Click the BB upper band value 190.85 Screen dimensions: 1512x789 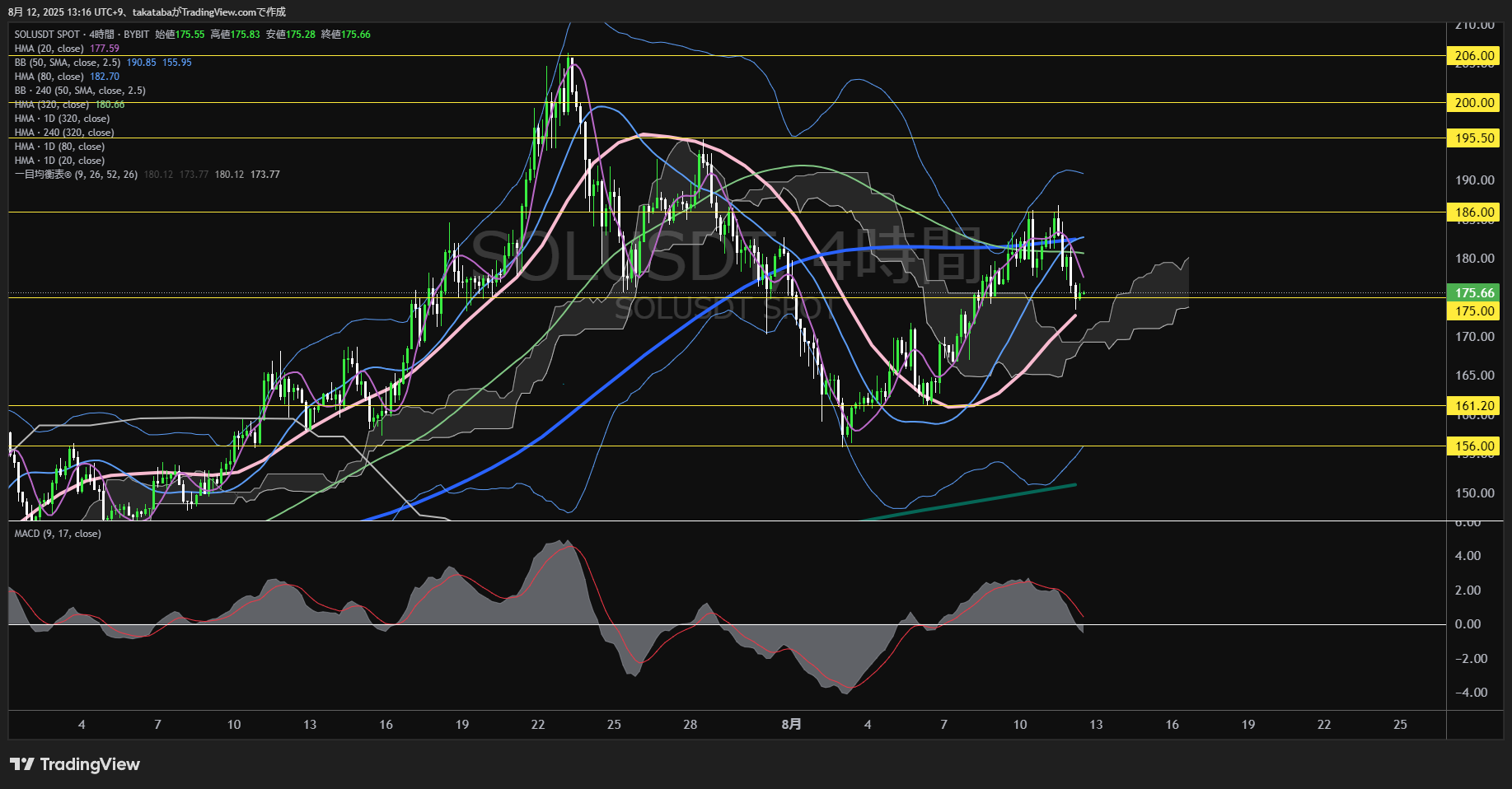(141, 63)
